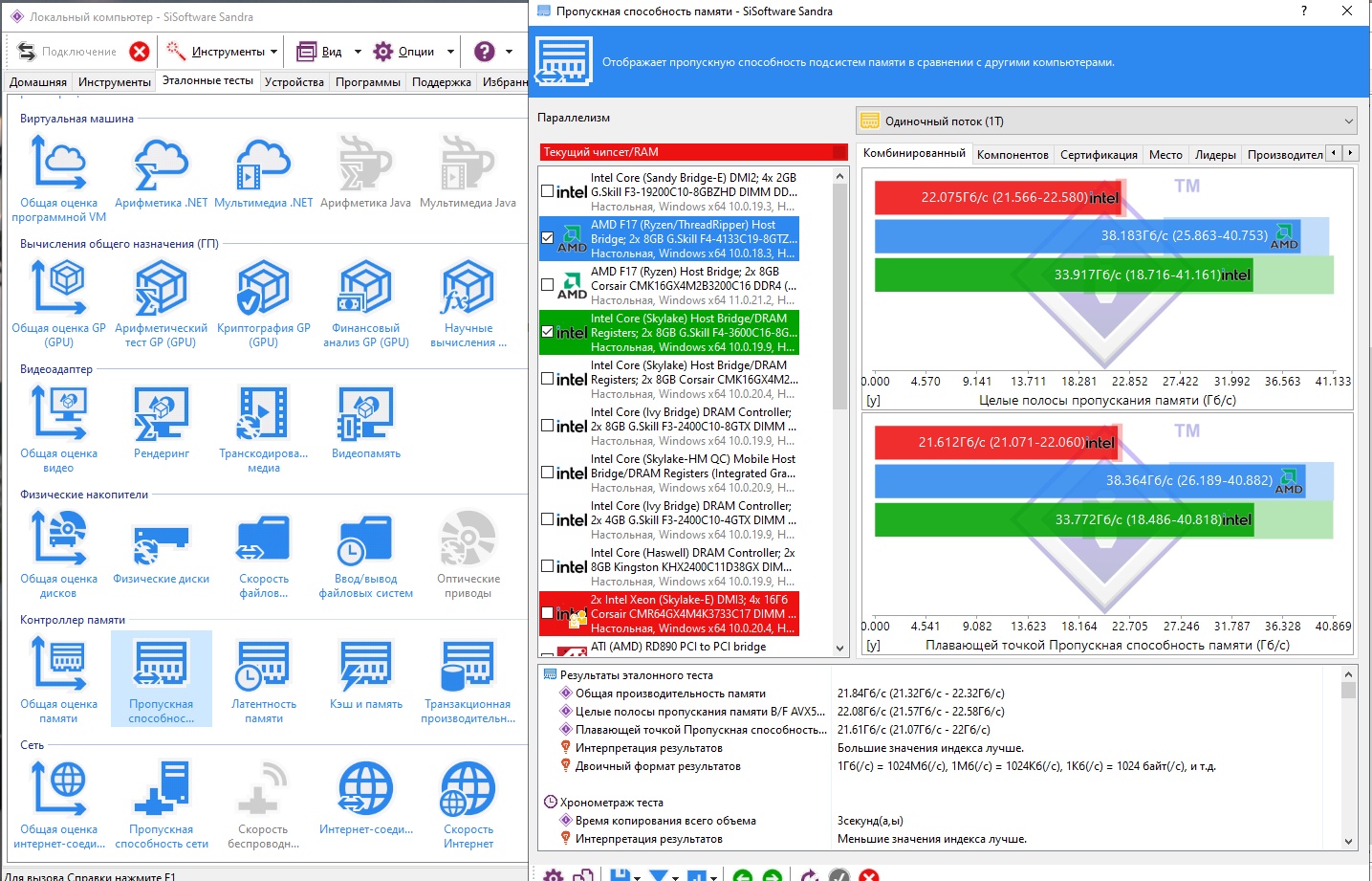Start Арифметический тест GP (GPU)
Screen dimensions: 1372x881
click(161, 304)
